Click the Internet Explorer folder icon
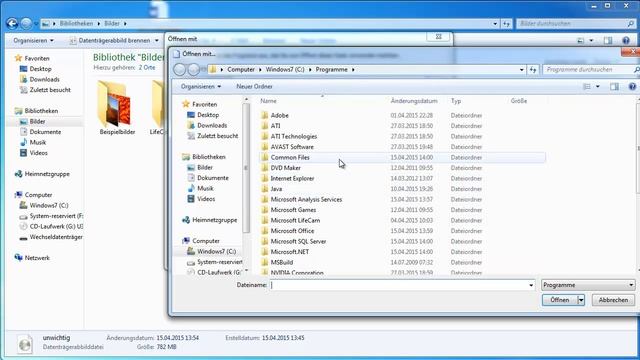The height and width of the screenshot is (360, 640). click(x=264, y=178)
